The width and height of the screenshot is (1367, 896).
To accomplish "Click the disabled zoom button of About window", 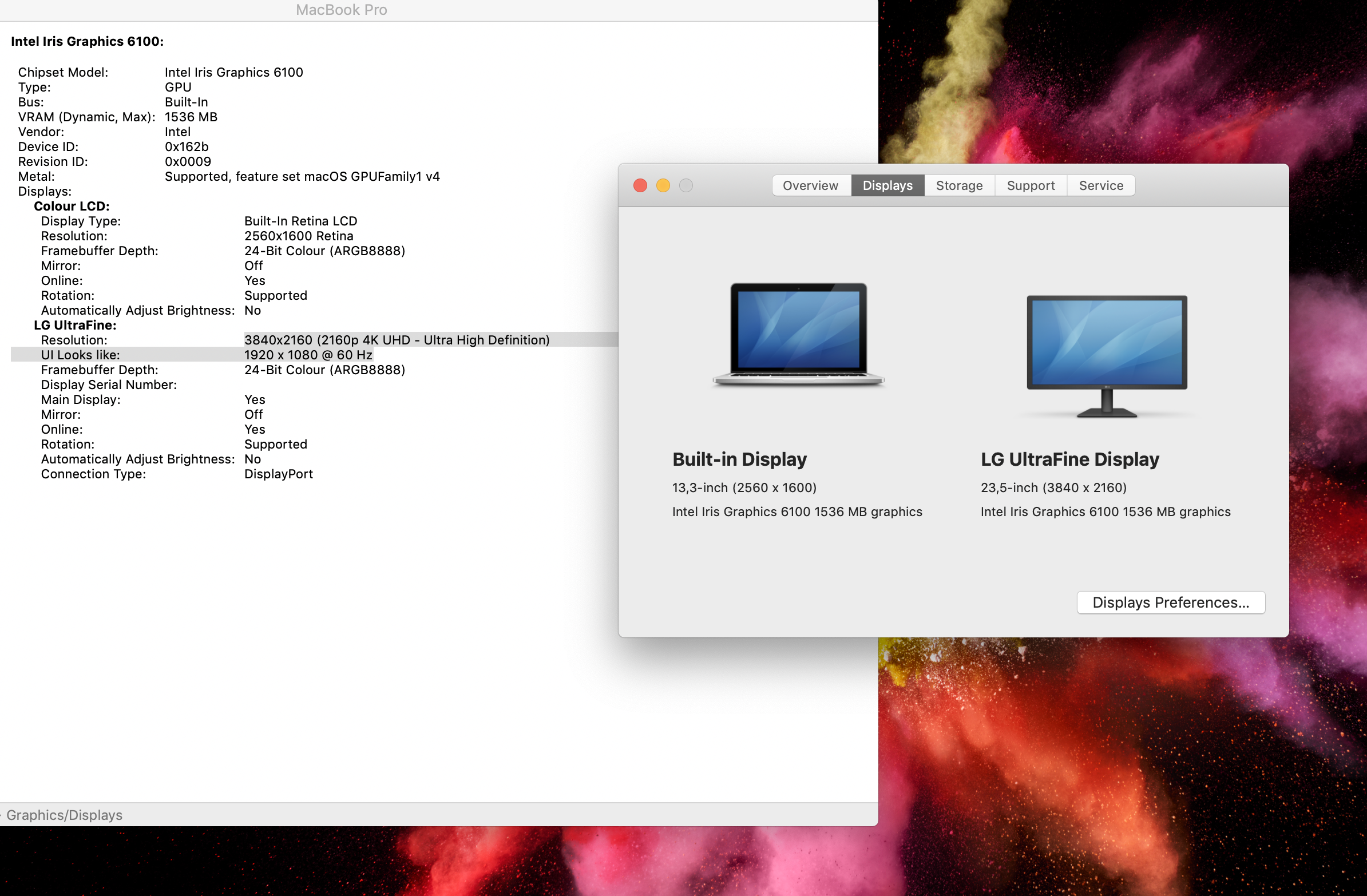I will pos(686,185).
